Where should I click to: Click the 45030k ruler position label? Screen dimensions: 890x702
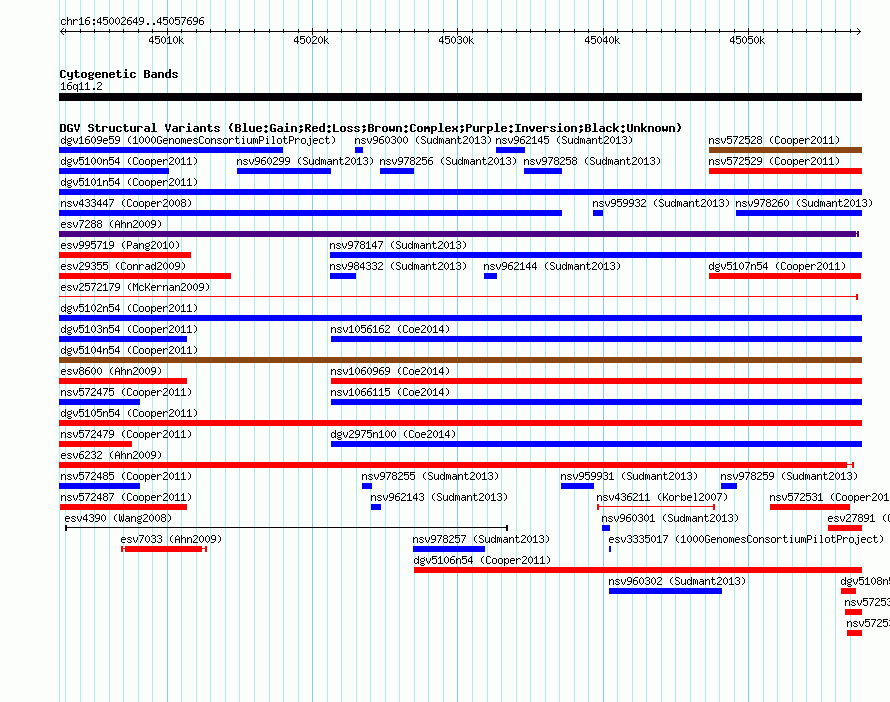(456, 40)
